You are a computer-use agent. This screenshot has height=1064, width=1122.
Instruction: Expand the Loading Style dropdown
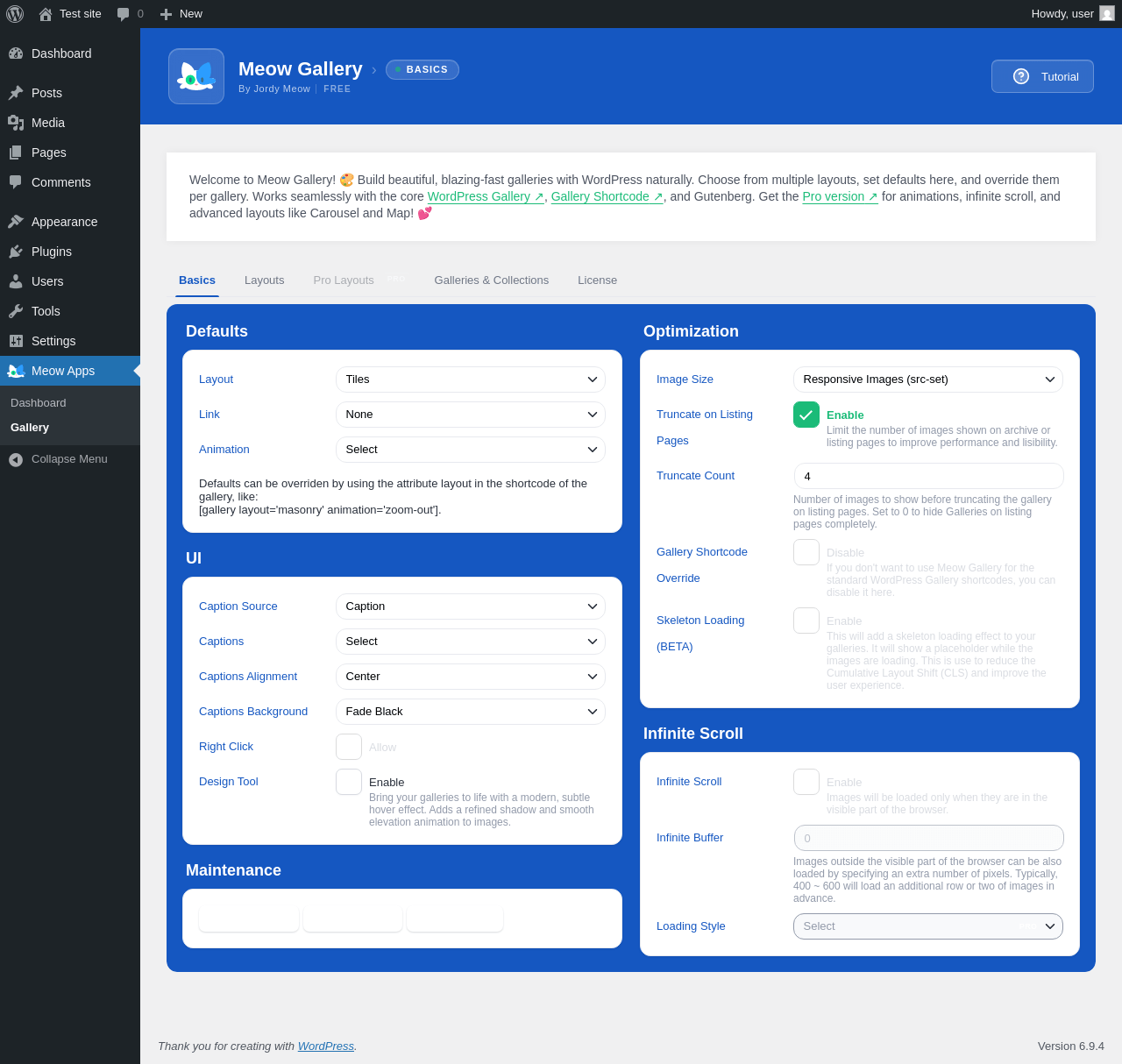[928, 926]
